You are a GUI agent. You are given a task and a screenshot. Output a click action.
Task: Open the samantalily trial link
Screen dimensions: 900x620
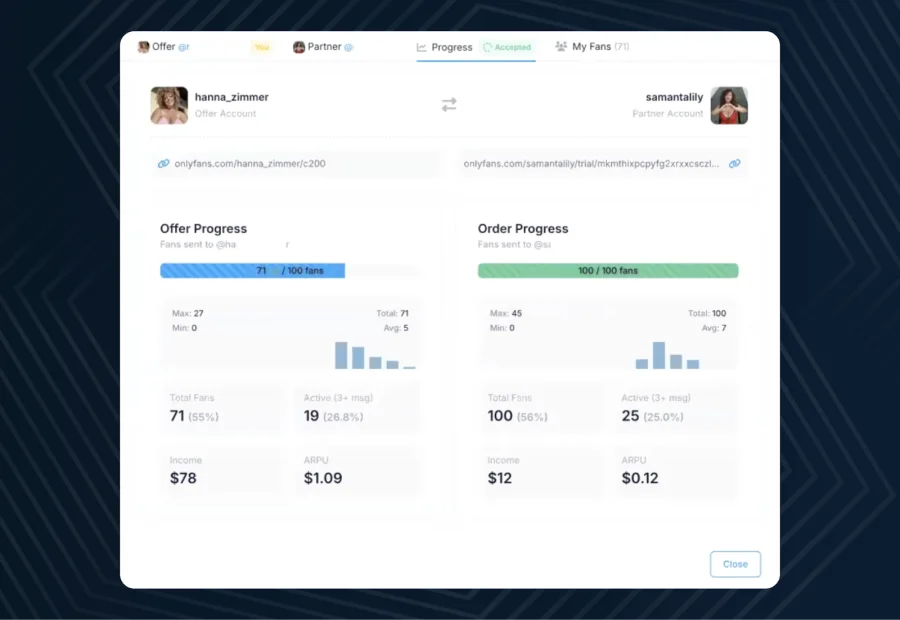pyautogui.click(x=591, y=163)
